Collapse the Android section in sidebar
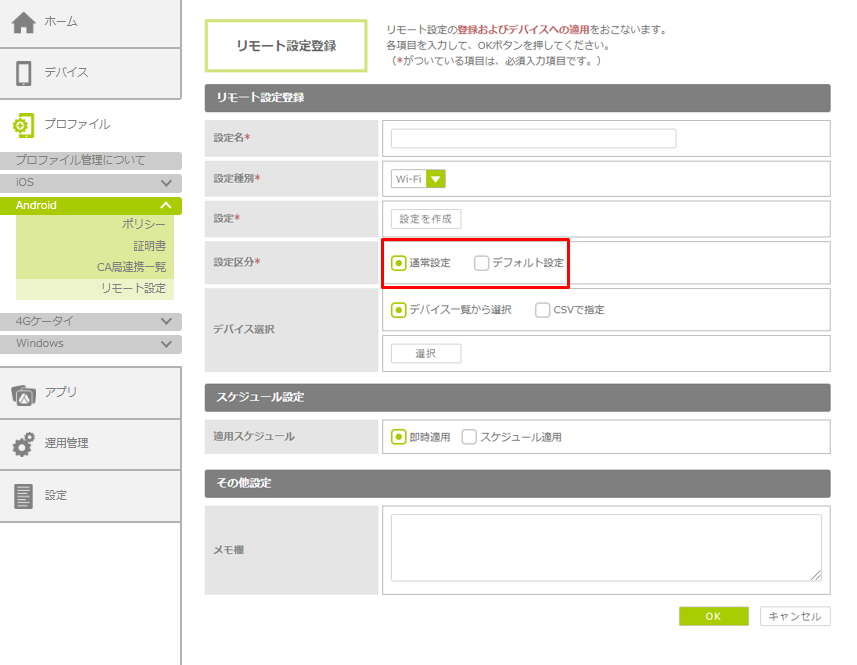This screenshot has height=665, width=857. 166,206
